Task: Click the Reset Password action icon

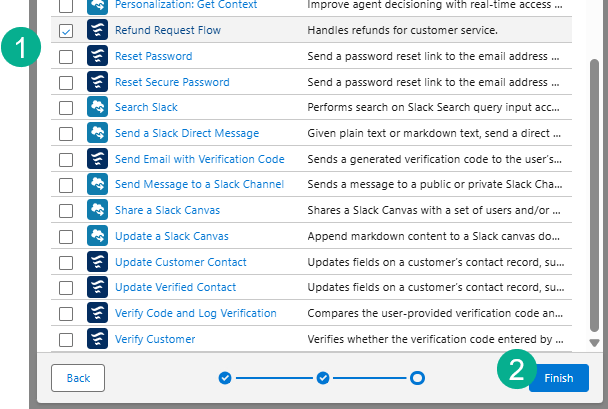Action: 97,57
